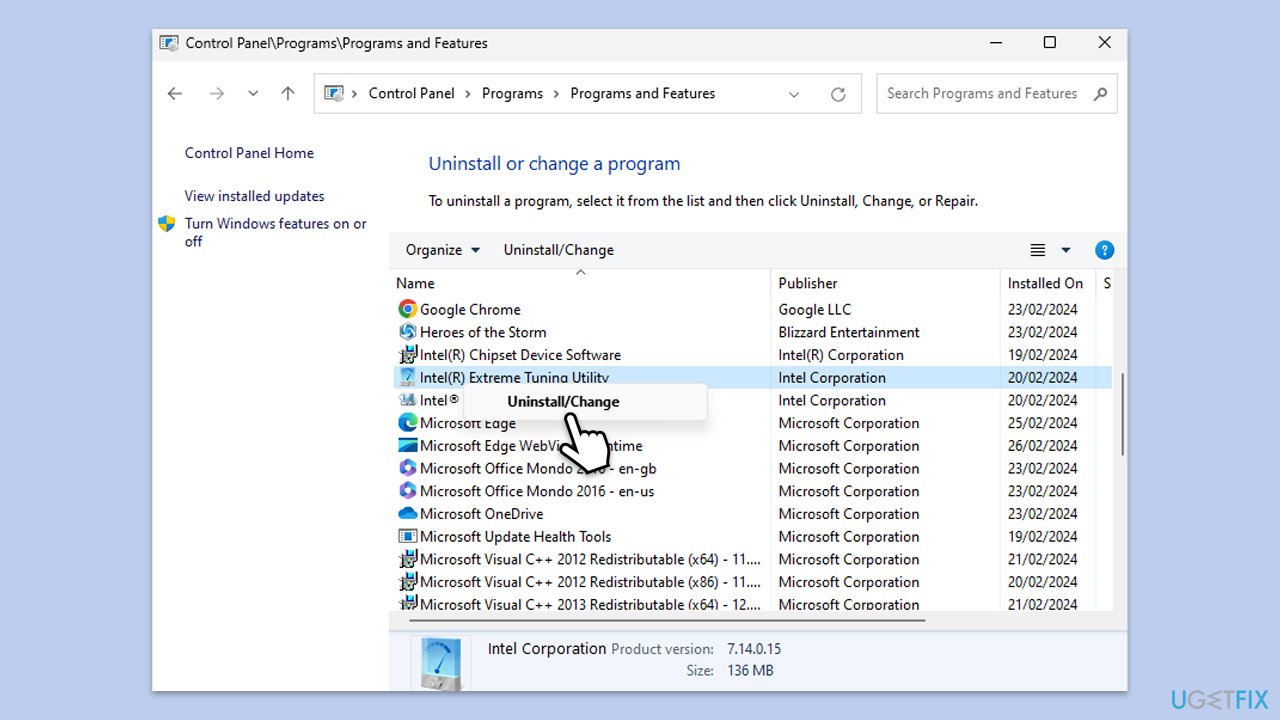Click the 136 MB size value

tap(749, 671)
